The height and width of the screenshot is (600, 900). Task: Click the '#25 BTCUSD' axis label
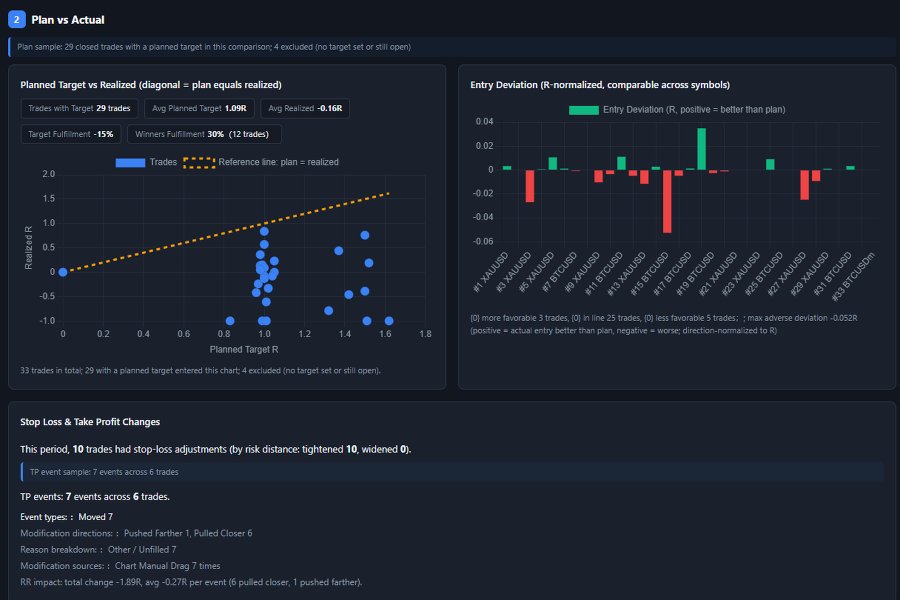[765, 273]
